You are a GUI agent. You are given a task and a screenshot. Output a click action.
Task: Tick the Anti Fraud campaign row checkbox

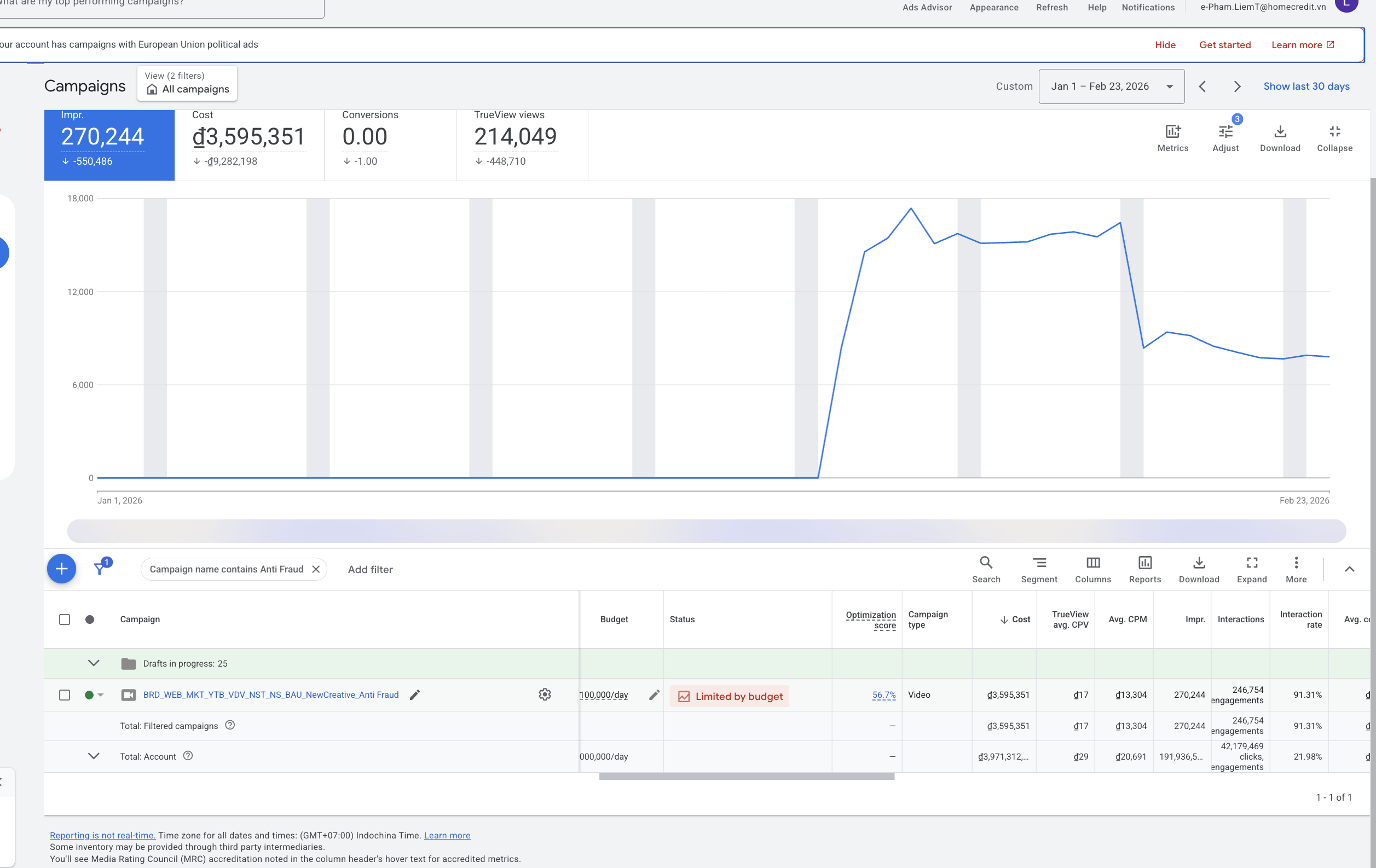(x=65, y=695)
